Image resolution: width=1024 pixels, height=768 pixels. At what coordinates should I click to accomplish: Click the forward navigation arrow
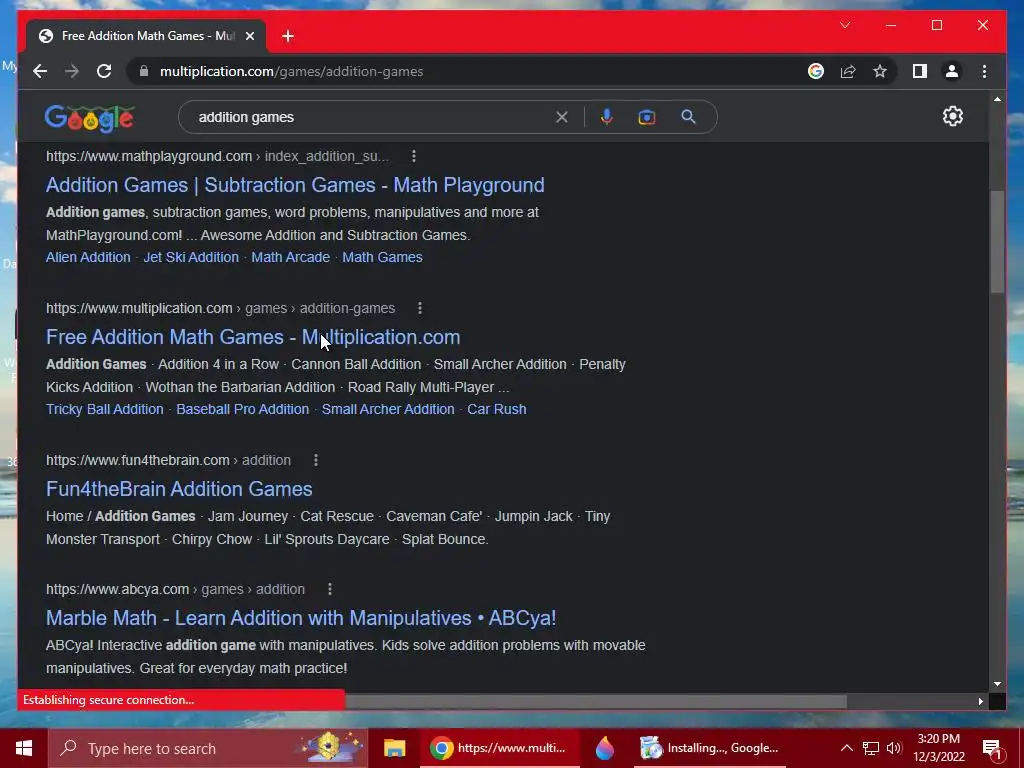tap(72, 71)
